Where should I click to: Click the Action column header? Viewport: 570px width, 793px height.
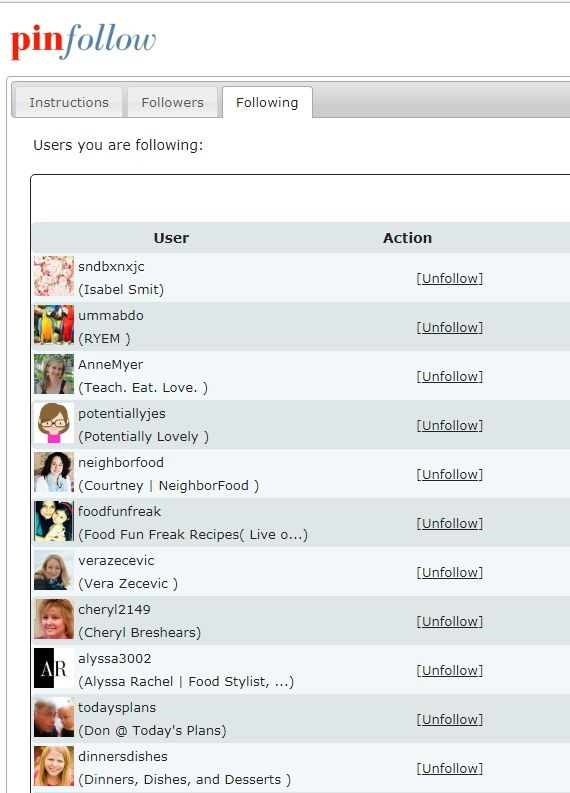pos(408,238)
